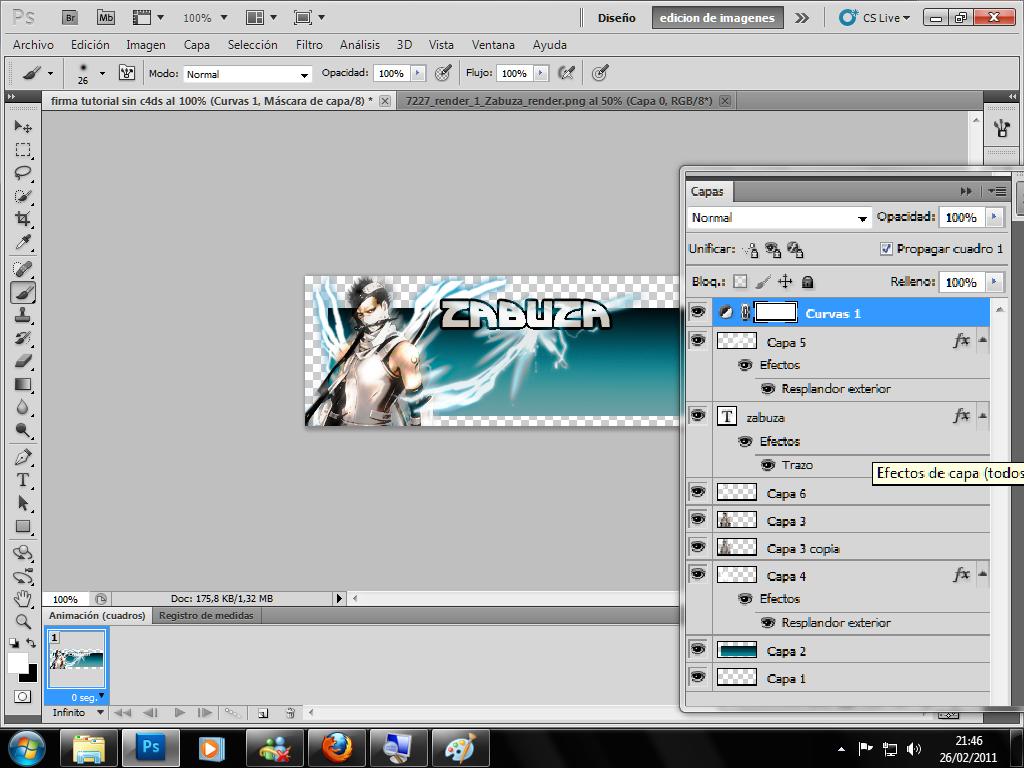
Task: Toggle the Brush panel icon
Action: click(x=127, y=72)
